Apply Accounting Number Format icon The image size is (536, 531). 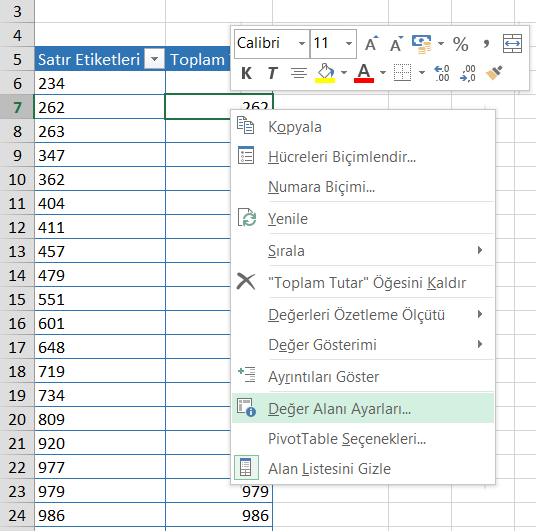(421, 44)
